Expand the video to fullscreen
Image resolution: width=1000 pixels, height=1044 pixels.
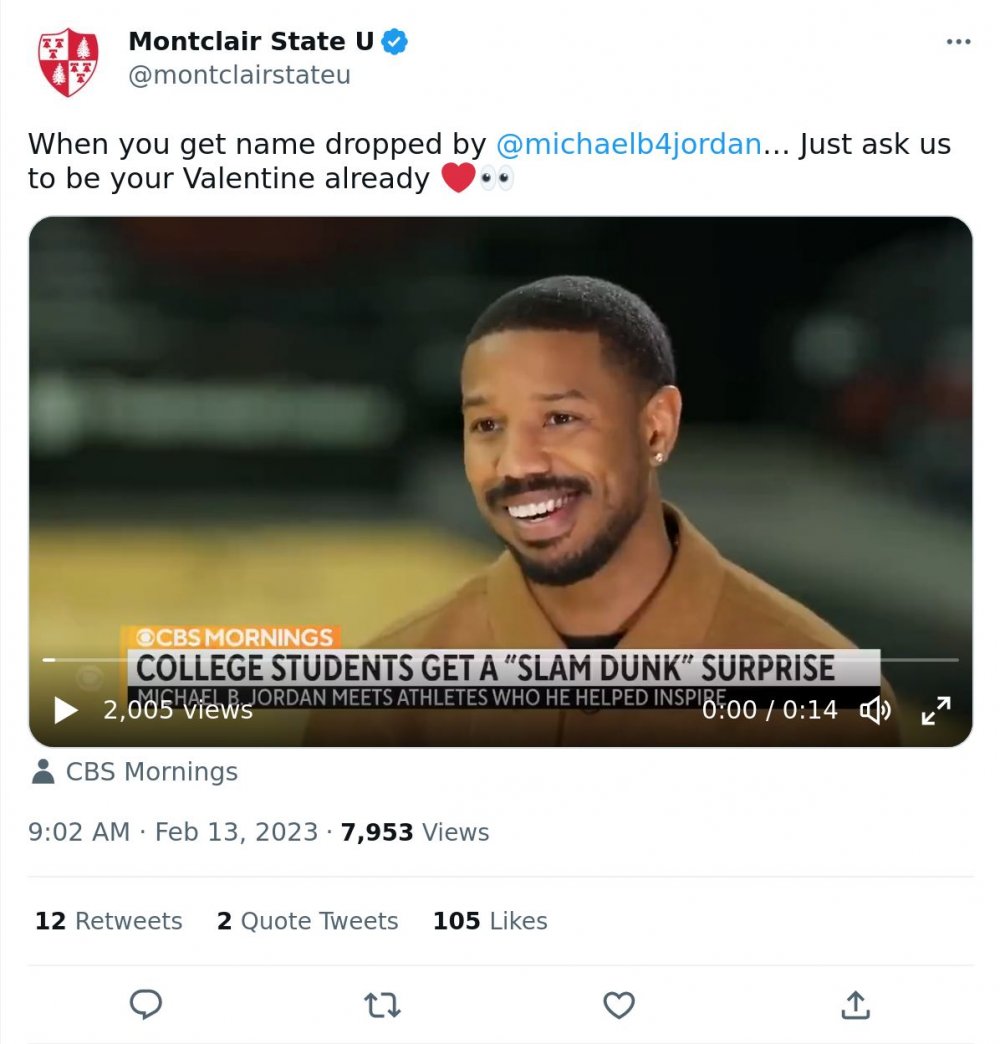click(x=936, y=710)
